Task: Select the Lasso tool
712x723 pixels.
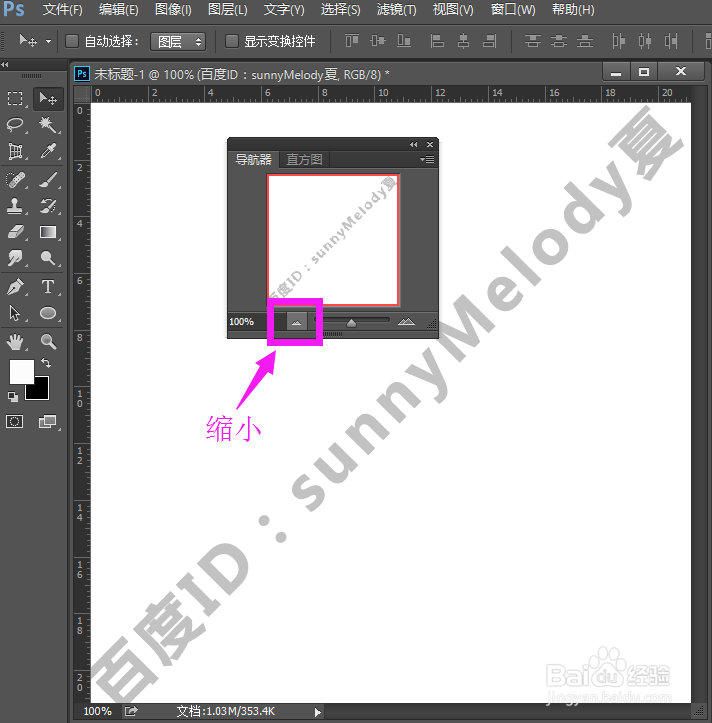Action: tap(15, 125)
